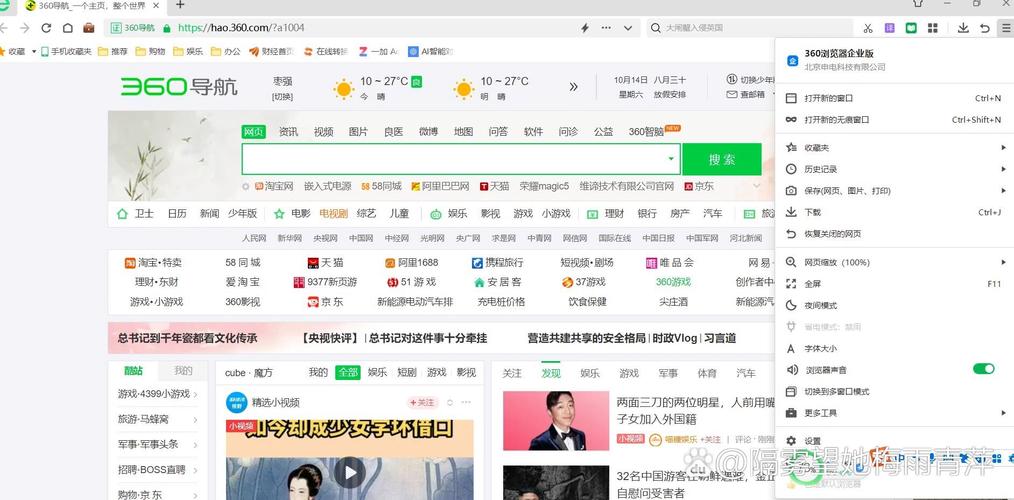1014x500 pixels.
Task: Expand the 收藏夹 submenu
Action: [x=1004, y=147]
